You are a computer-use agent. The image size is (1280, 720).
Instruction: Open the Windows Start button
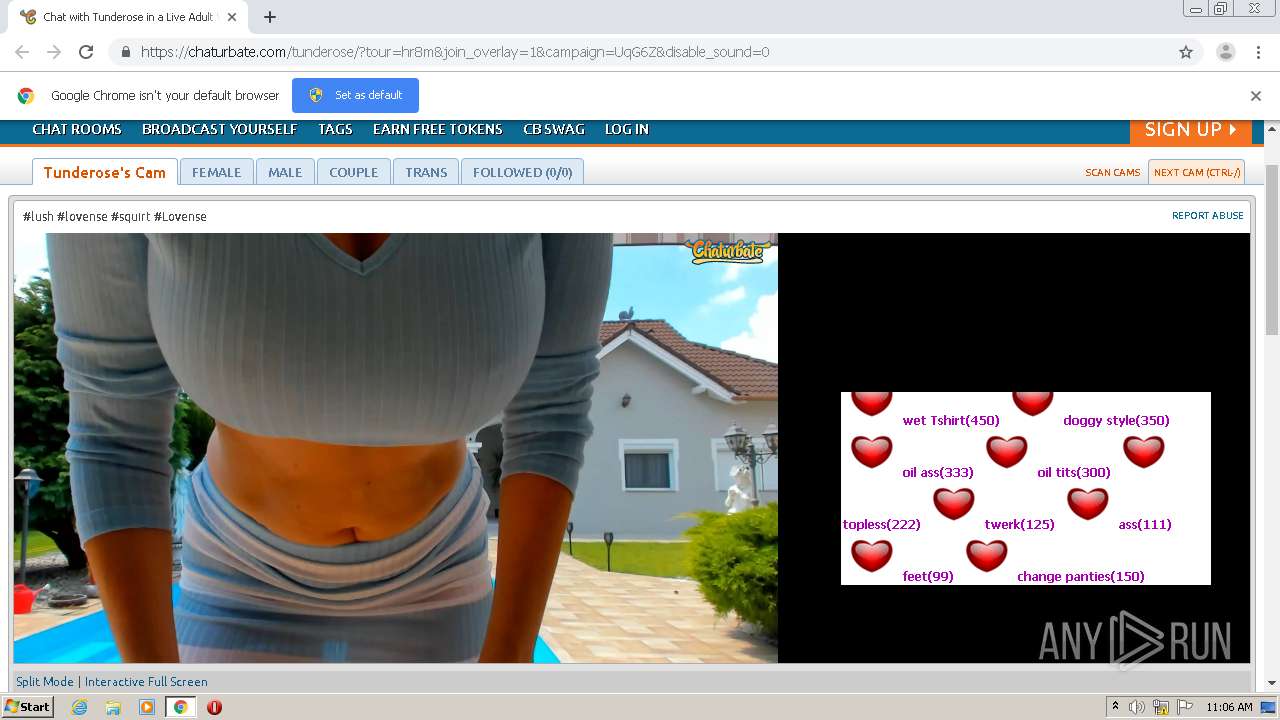[x=28, y=706]
